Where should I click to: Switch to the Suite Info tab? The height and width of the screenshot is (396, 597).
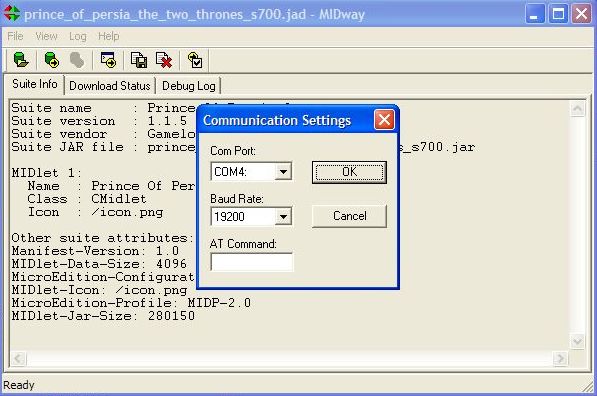point(35,84)
